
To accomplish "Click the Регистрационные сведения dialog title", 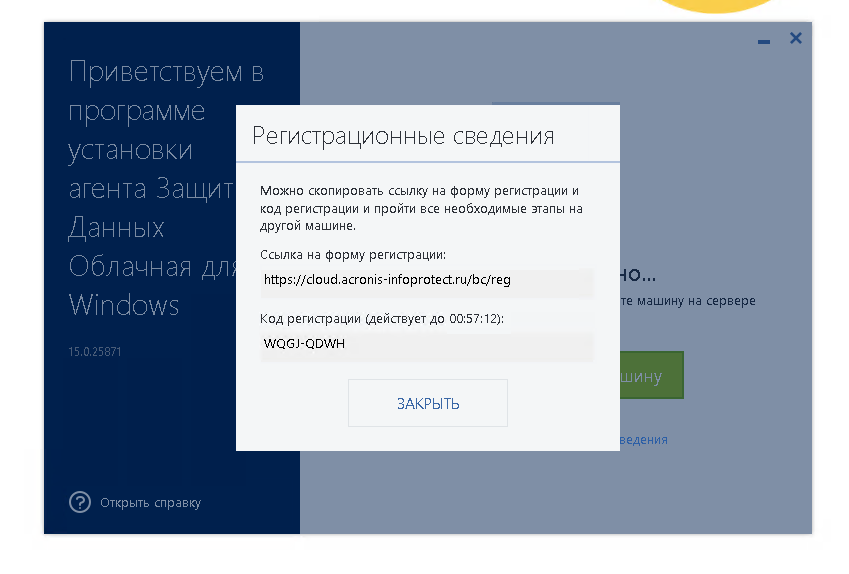I will tap(403, 135).
